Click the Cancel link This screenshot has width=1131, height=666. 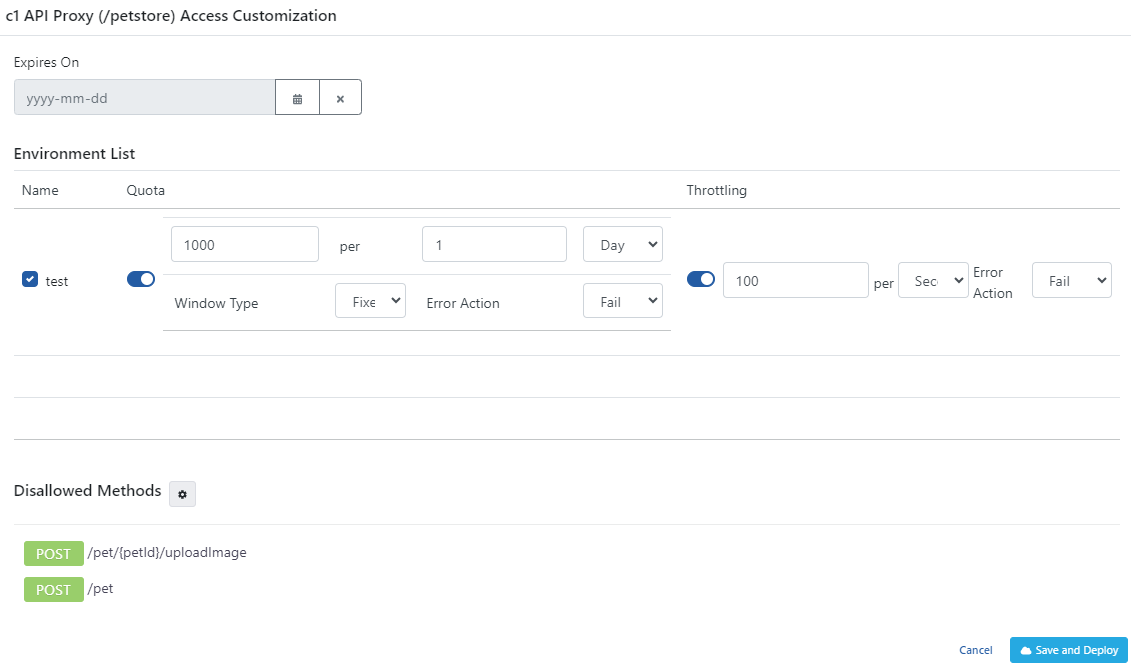(x=975, y=649)
